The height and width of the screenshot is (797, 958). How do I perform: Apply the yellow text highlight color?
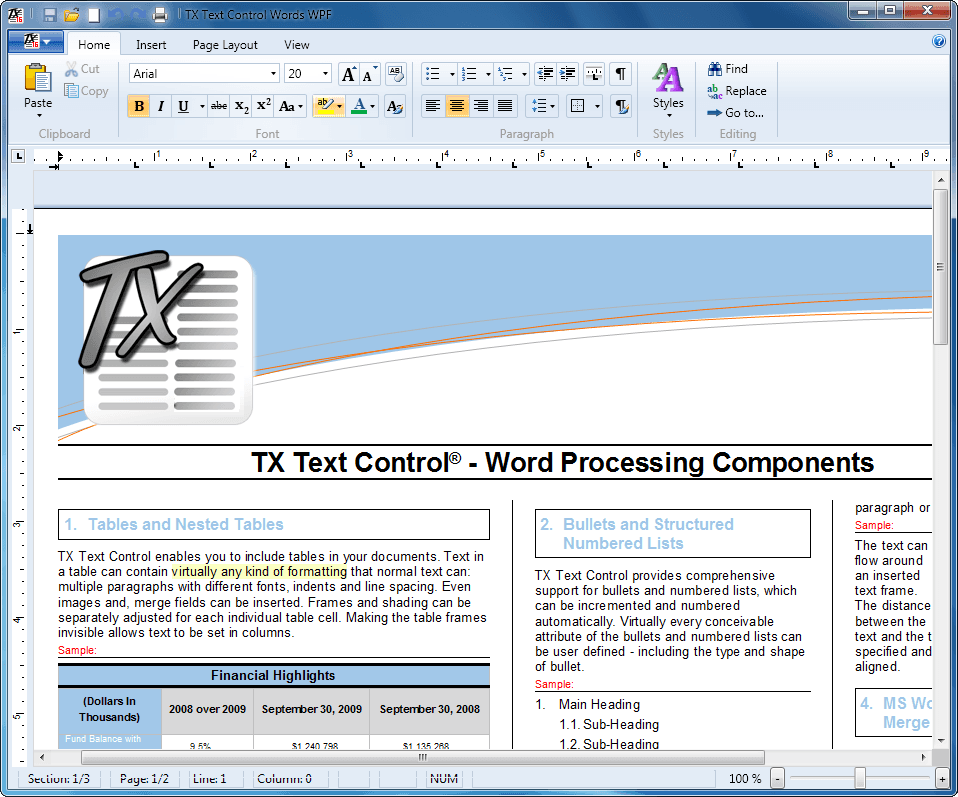coord(324,106)
